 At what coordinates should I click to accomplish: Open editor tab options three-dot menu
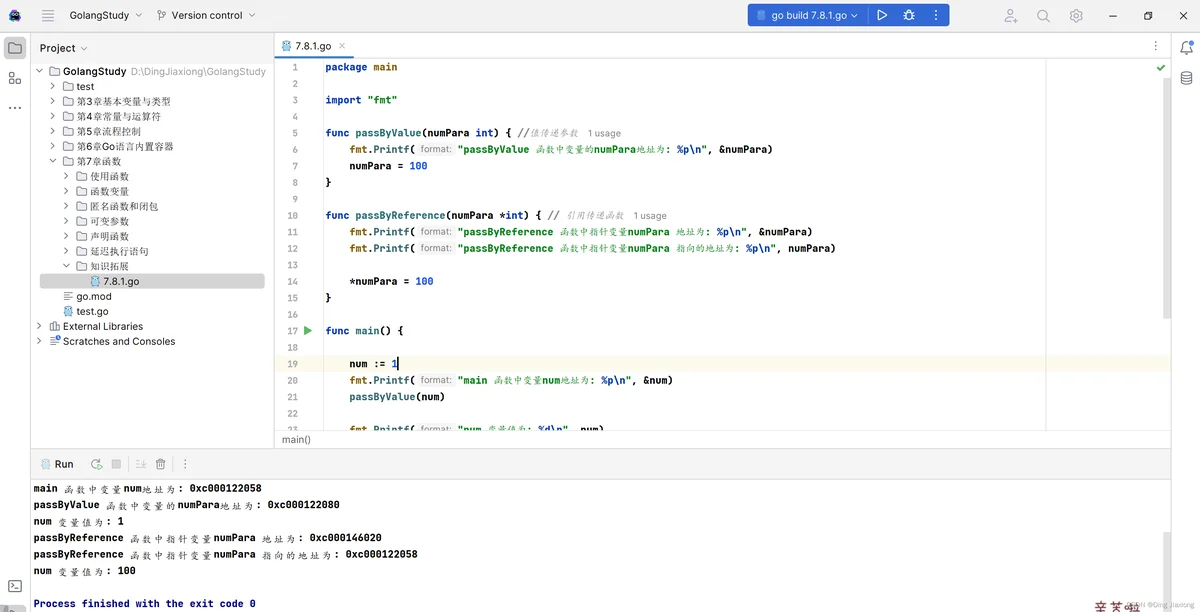pos(1156,46)
